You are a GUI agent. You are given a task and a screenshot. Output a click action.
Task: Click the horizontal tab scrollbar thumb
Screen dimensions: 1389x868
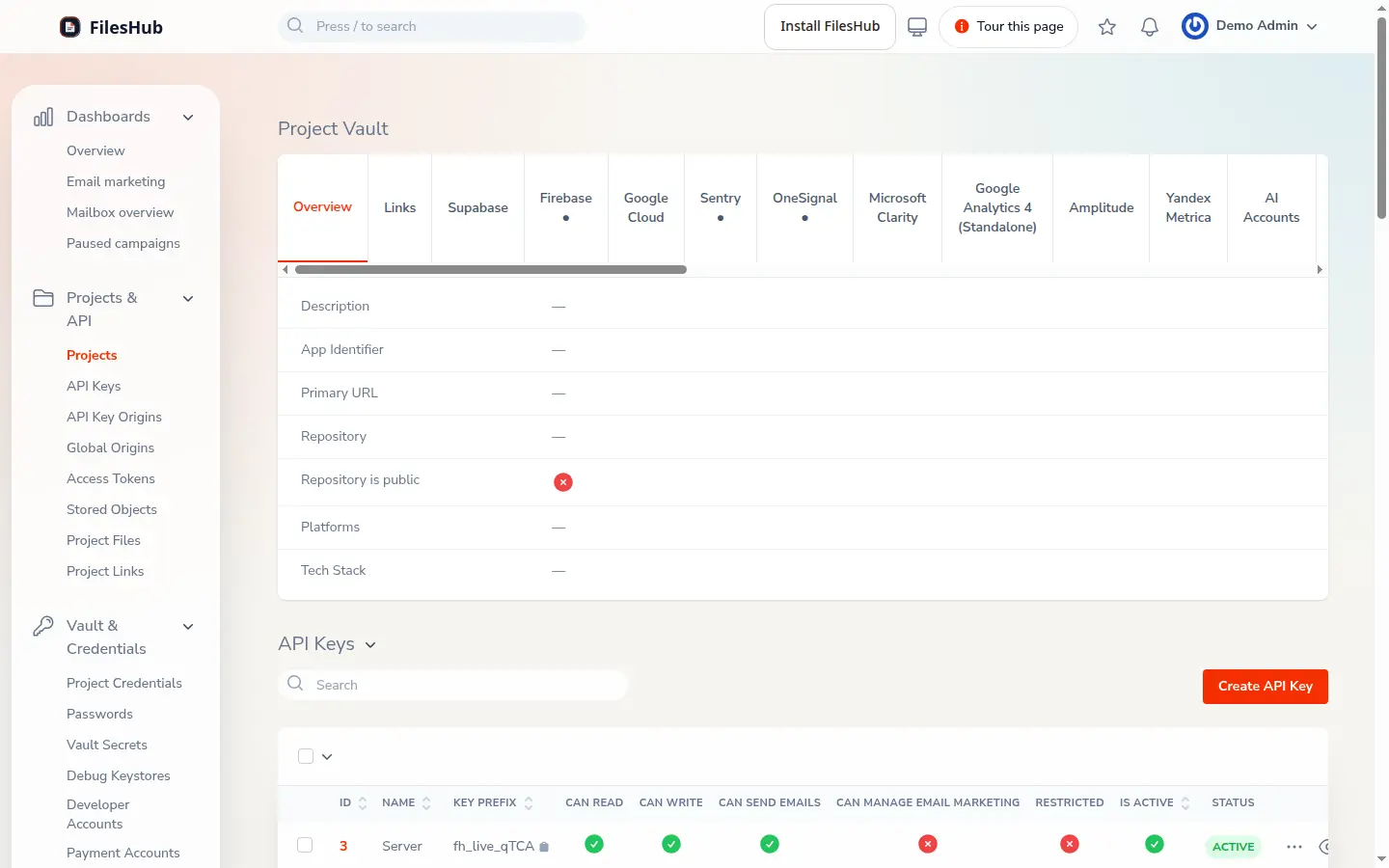(491, 270)
